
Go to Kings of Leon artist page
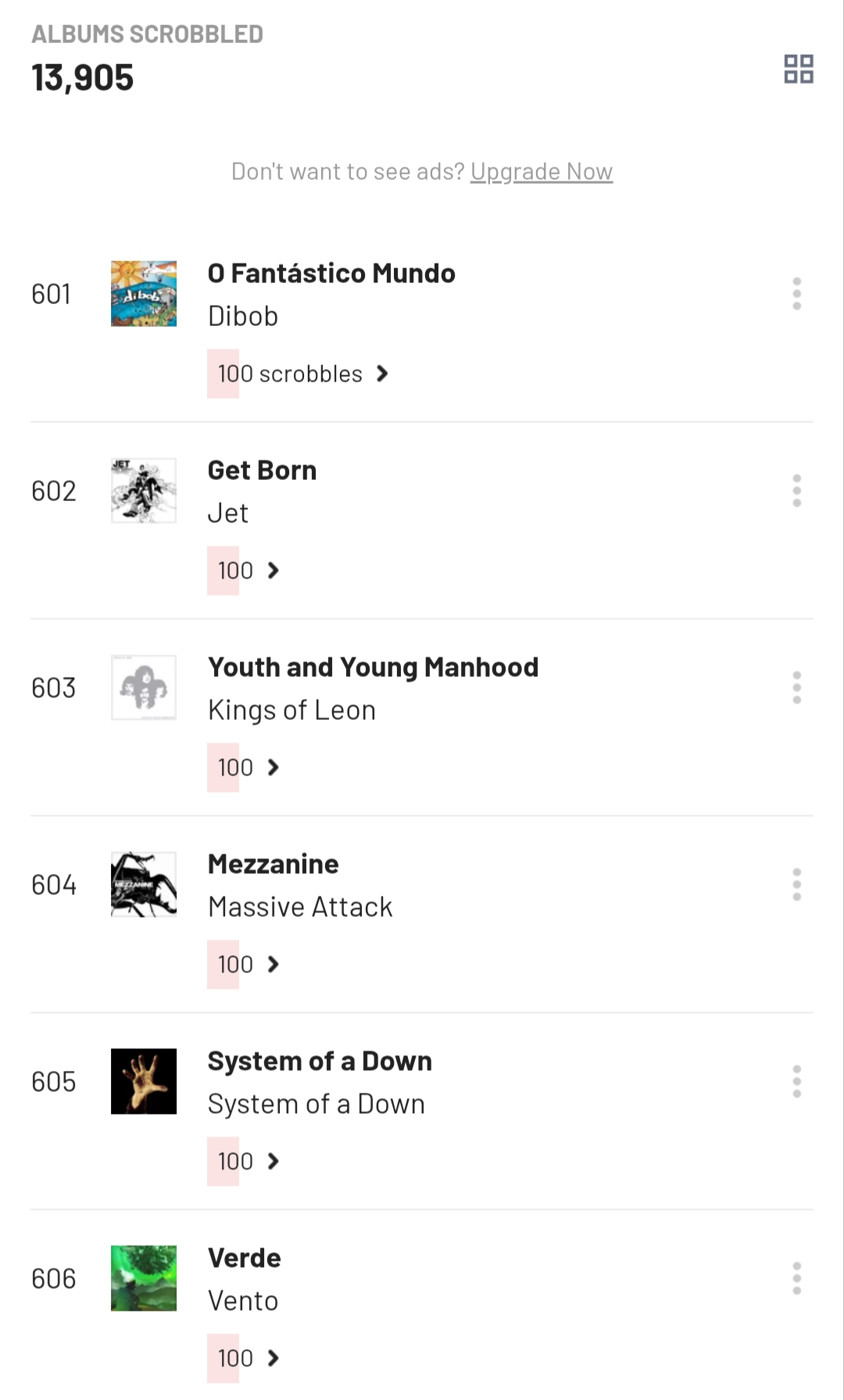coord(291,711)
